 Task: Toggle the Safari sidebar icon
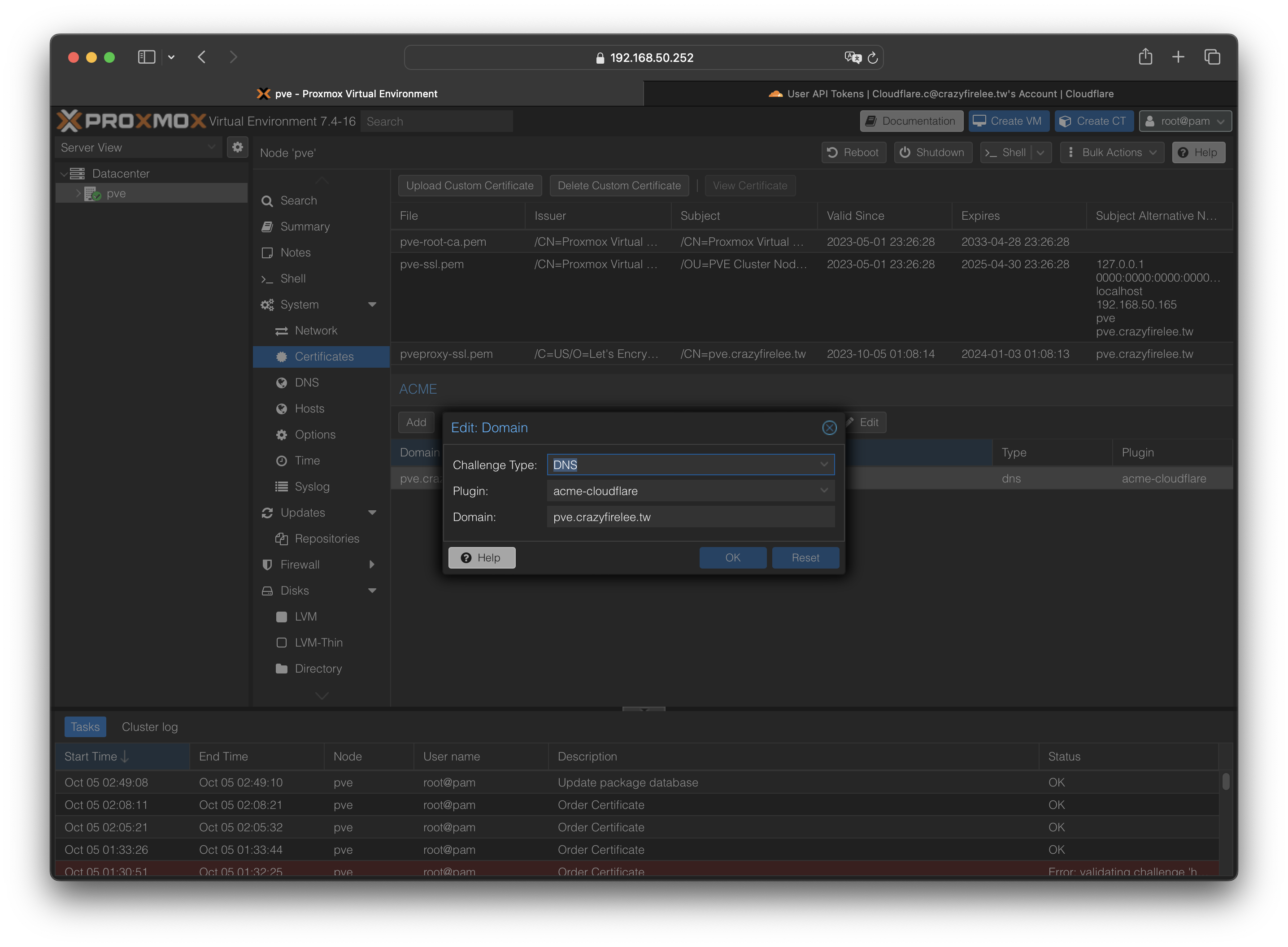[x=147, y=57]
